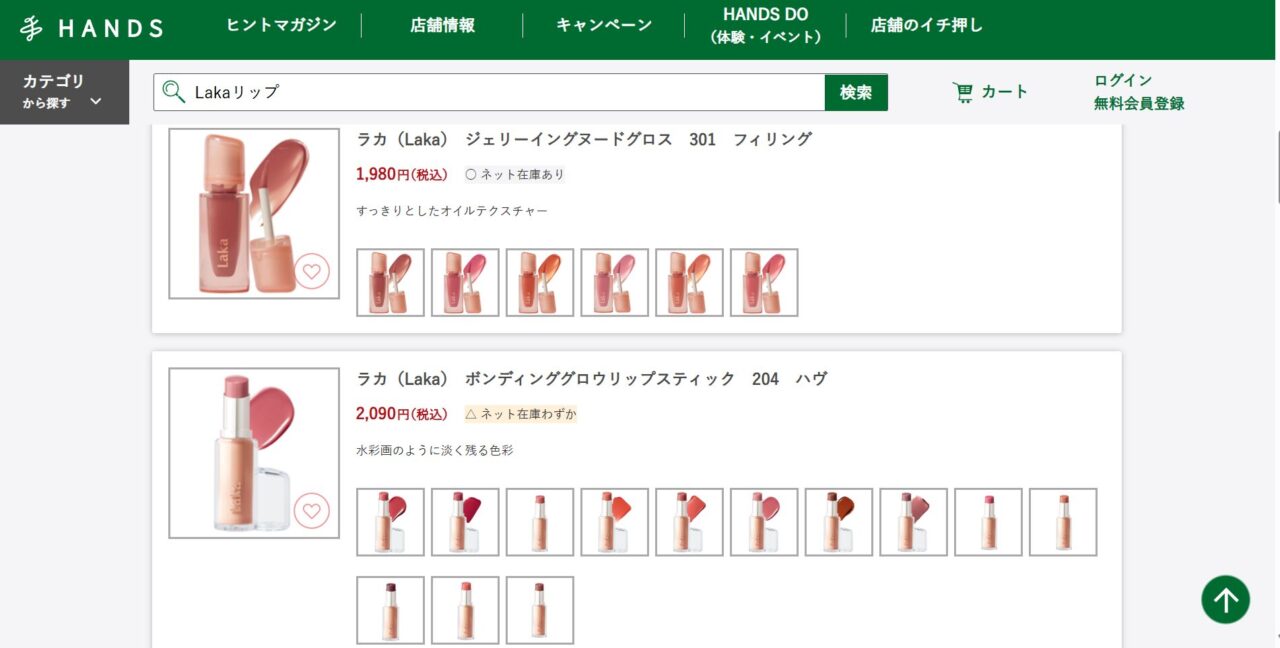This screenshot has height=648, width=1280.
Task: Select first color variant of Jellying Nude Gloss
Action: (390, 282)
